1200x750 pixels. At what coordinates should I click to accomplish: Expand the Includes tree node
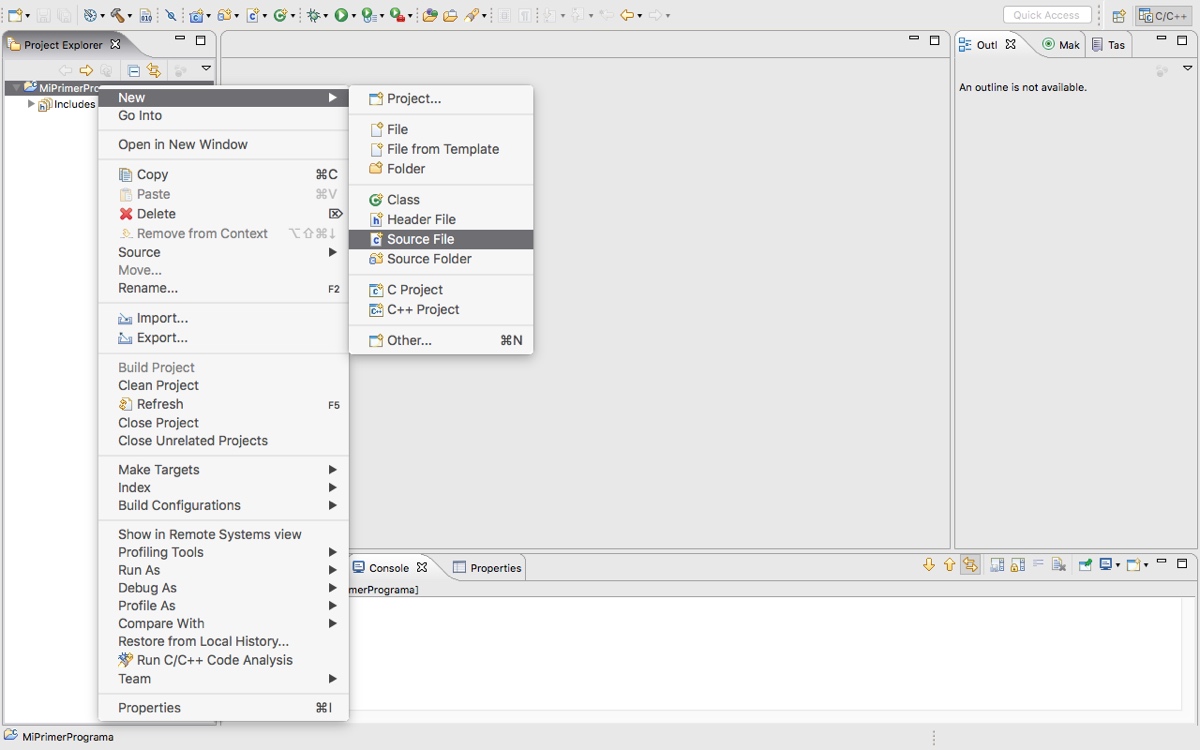(x=31, y=104)
